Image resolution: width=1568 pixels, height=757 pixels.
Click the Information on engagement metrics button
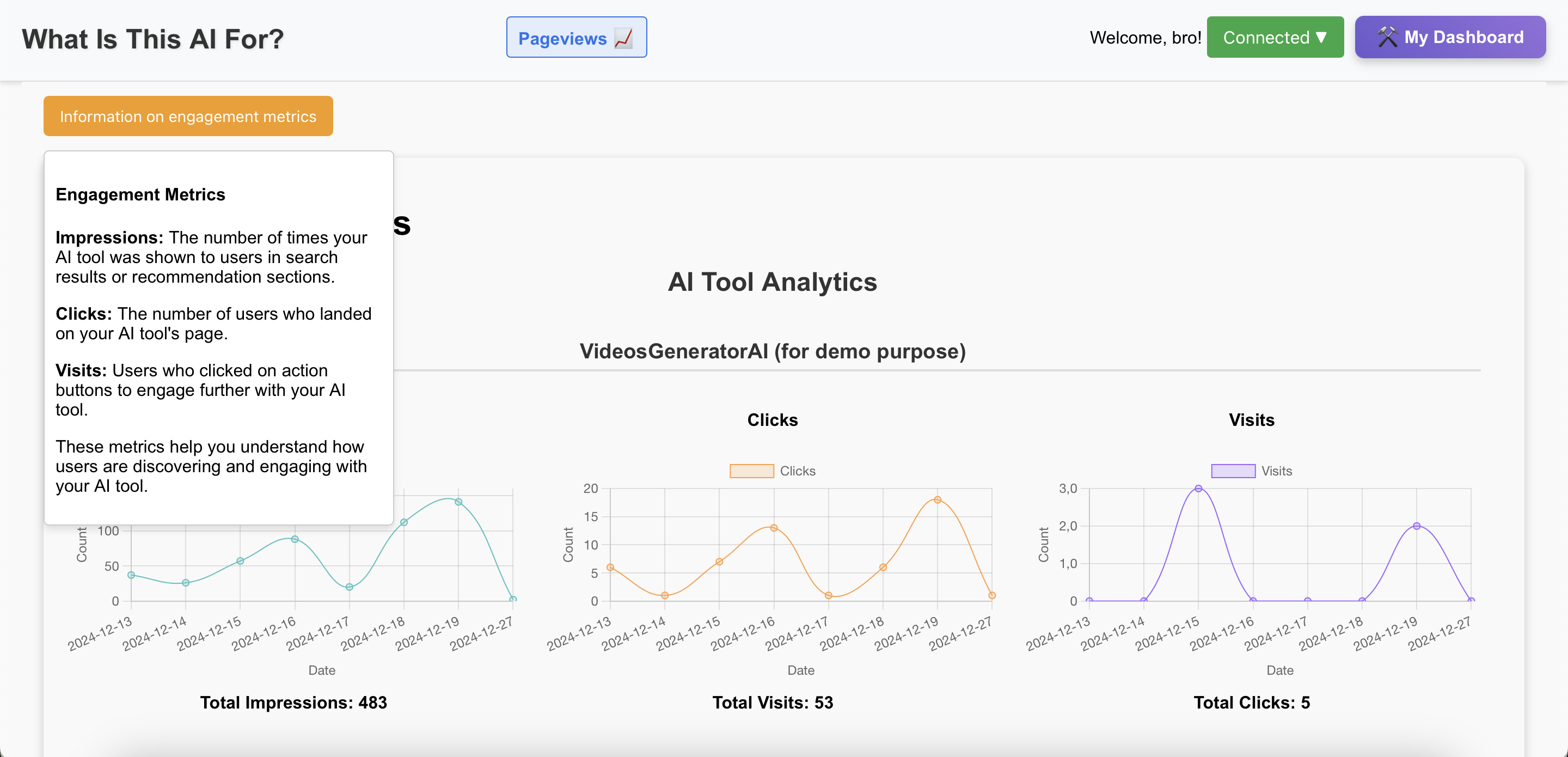[188, 115]
